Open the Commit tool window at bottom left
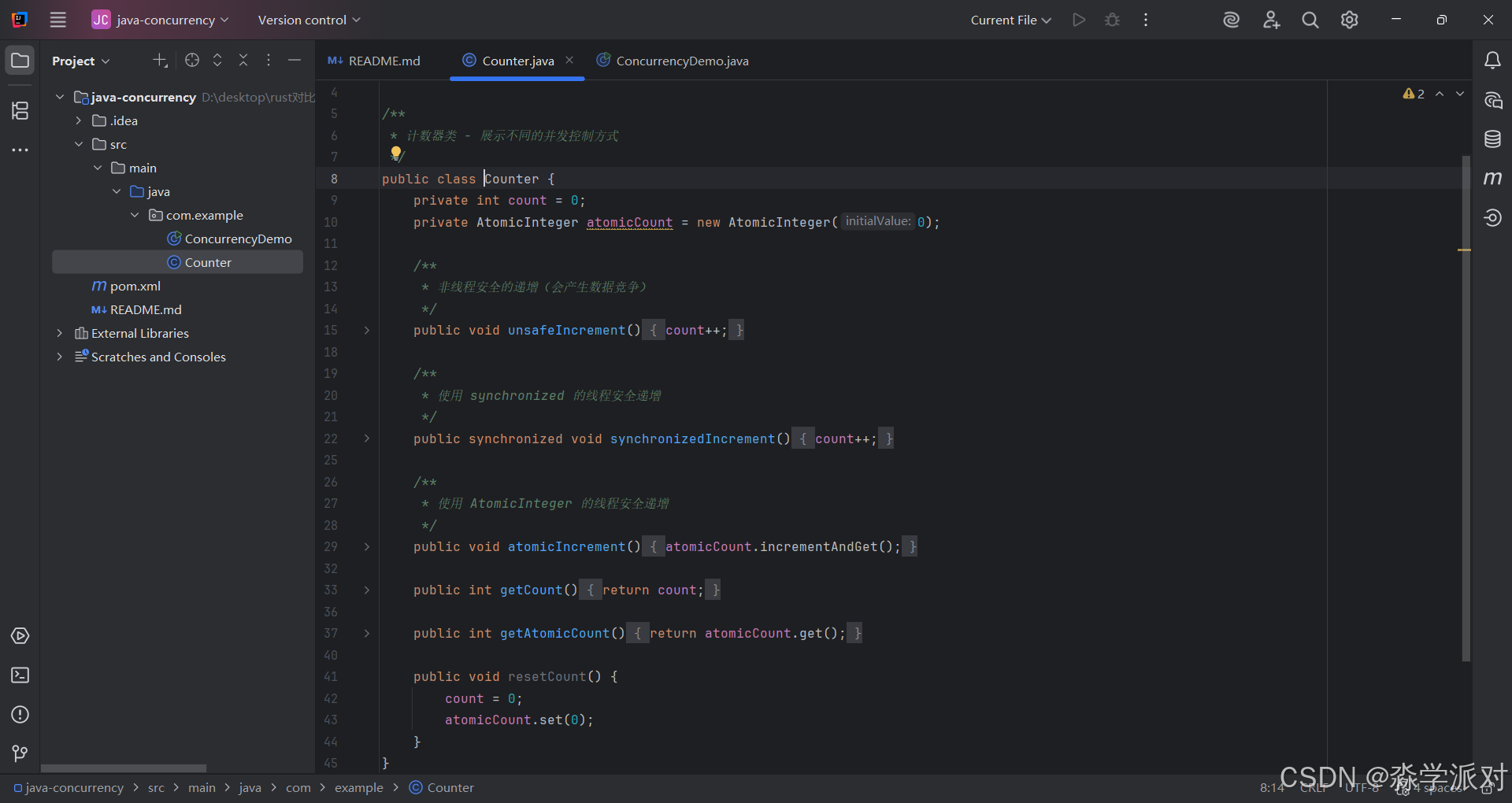The height and width of the screenshot is (803, 1512). coord(20,753)
